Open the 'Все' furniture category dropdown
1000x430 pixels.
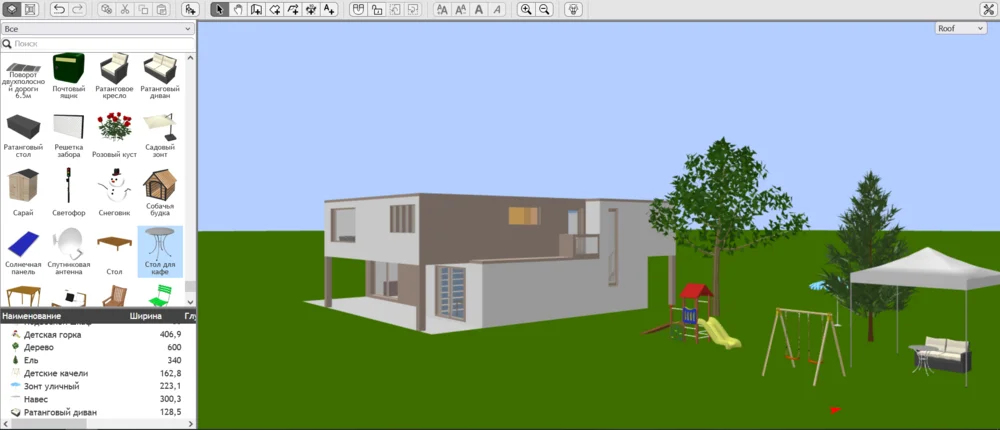point(98,29)
